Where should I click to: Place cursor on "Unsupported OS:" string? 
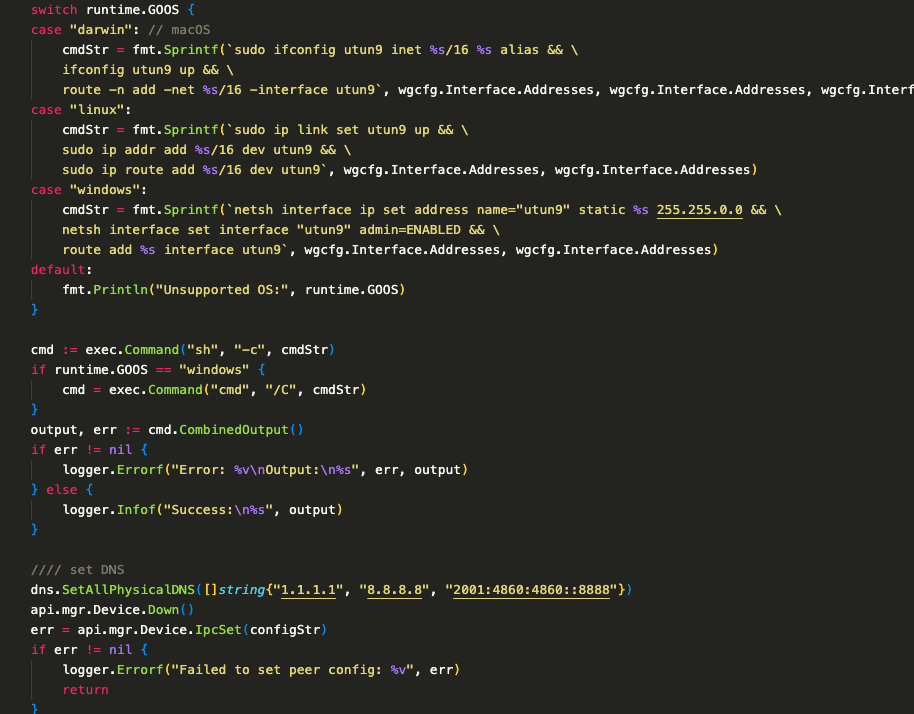(214, 289)
